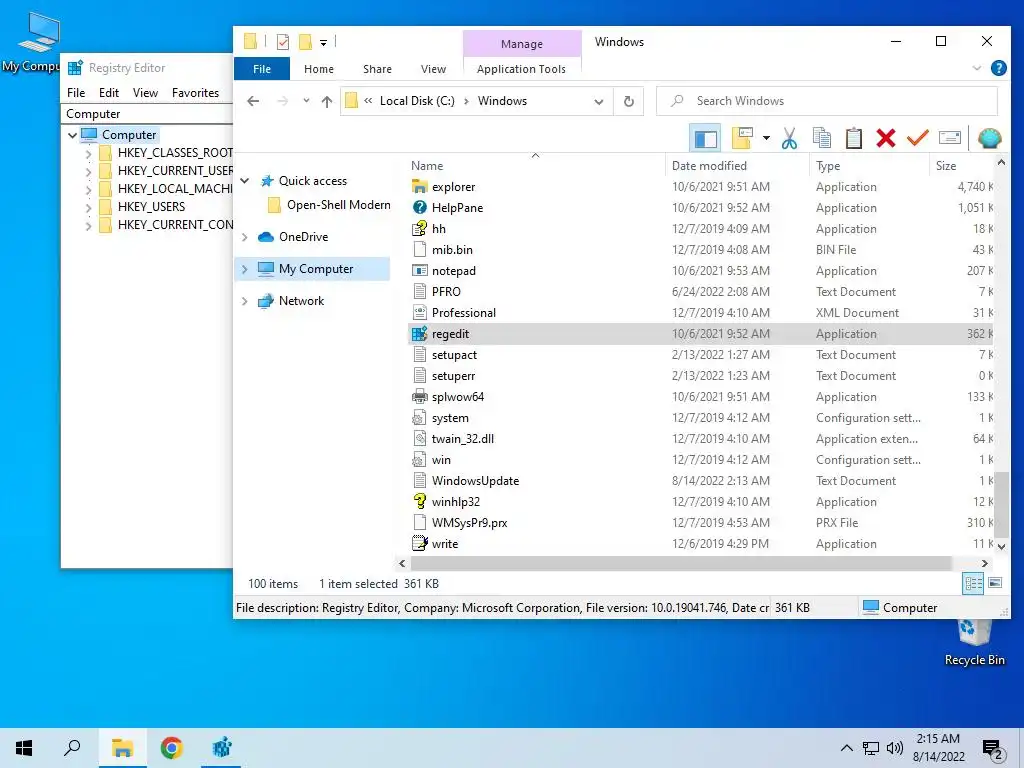Select the explorer application icon
This screenshot has height=768, width=1024.
pyautogui.click(x=419, y=187)
